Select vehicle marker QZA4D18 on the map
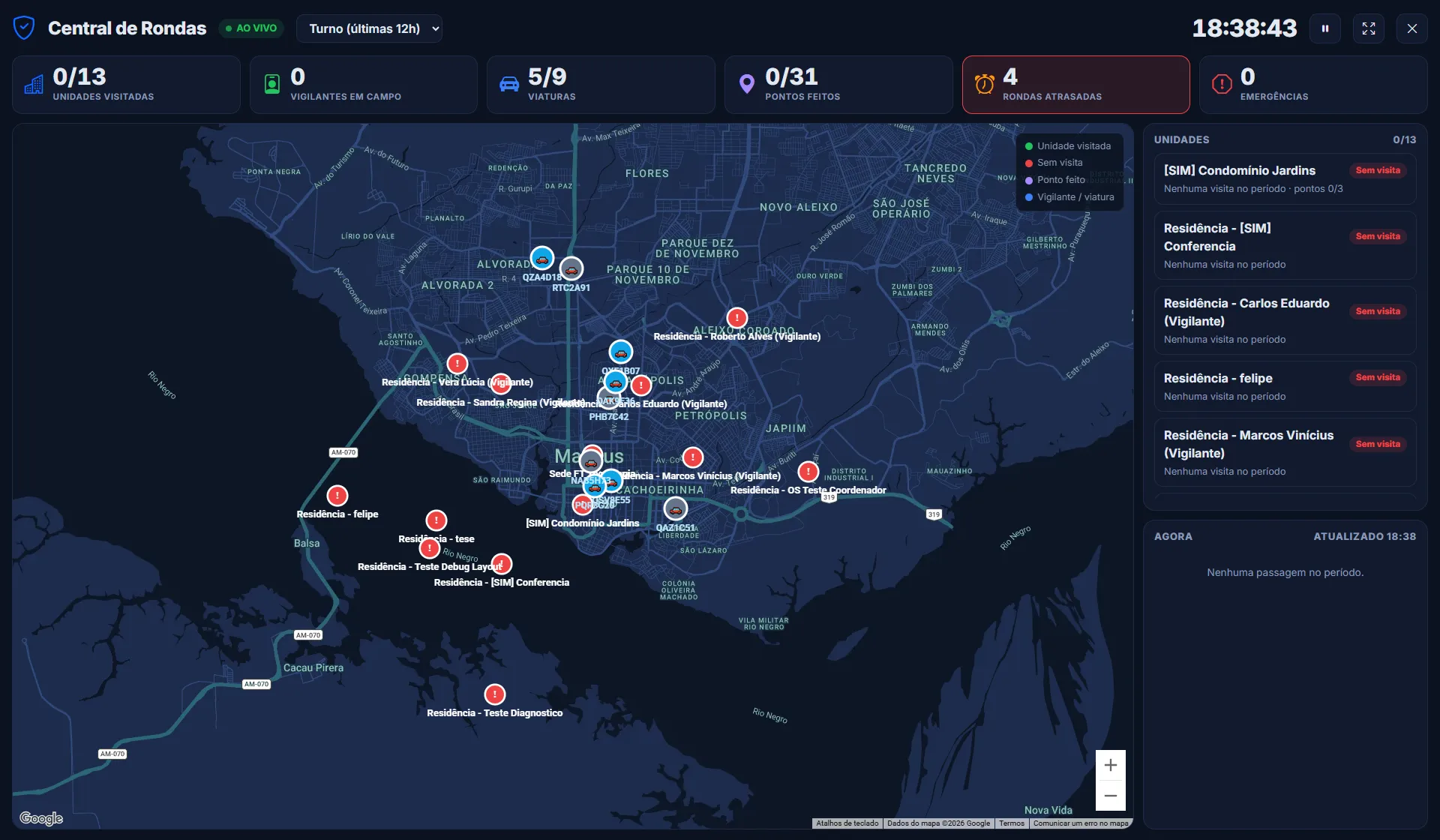The height and width of the screenshot is (840, 1440). click(542, 259)
